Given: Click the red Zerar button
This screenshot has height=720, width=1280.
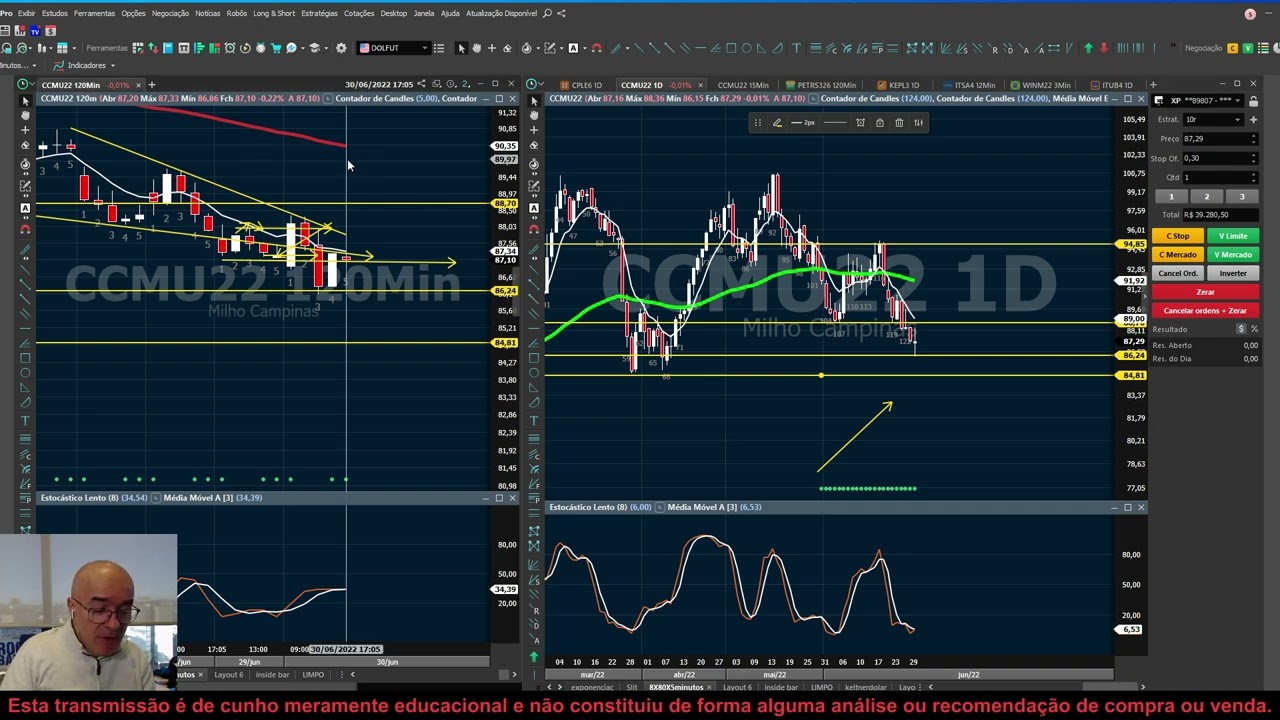Looking at the screenshot, I should point(1205,291).
